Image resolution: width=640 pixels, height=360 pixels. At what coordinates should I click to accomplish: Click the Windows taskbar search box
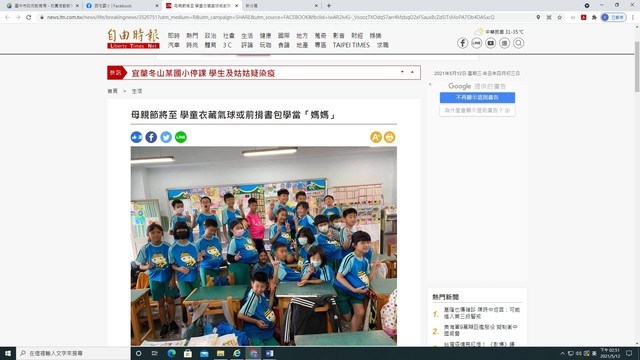point(73,353)
